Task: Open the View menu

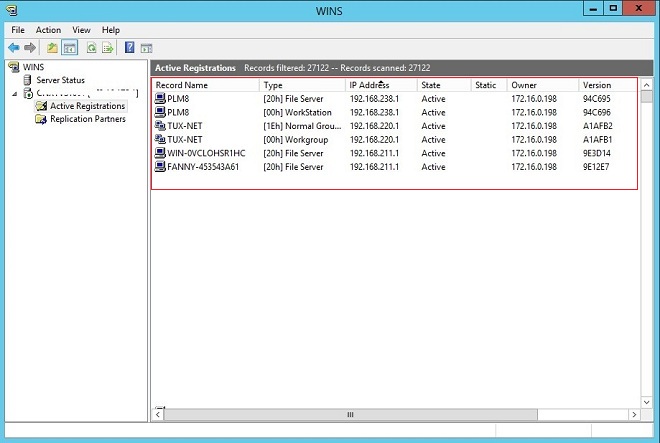Action: (x=81, y=30)
